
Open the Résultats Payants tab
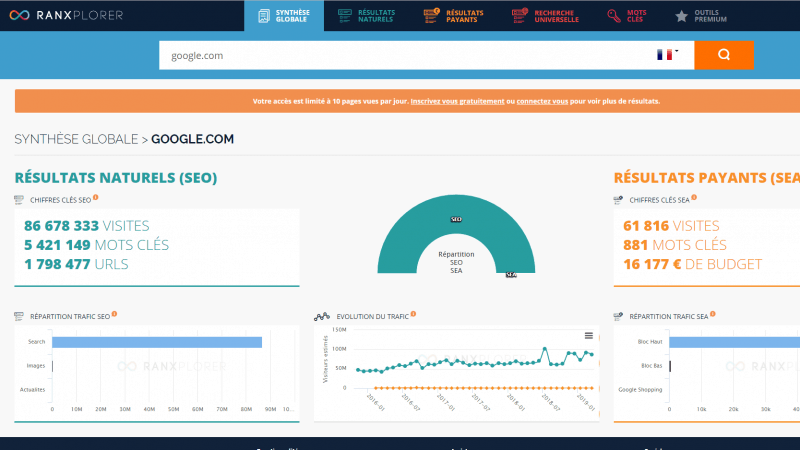point(455,16)
